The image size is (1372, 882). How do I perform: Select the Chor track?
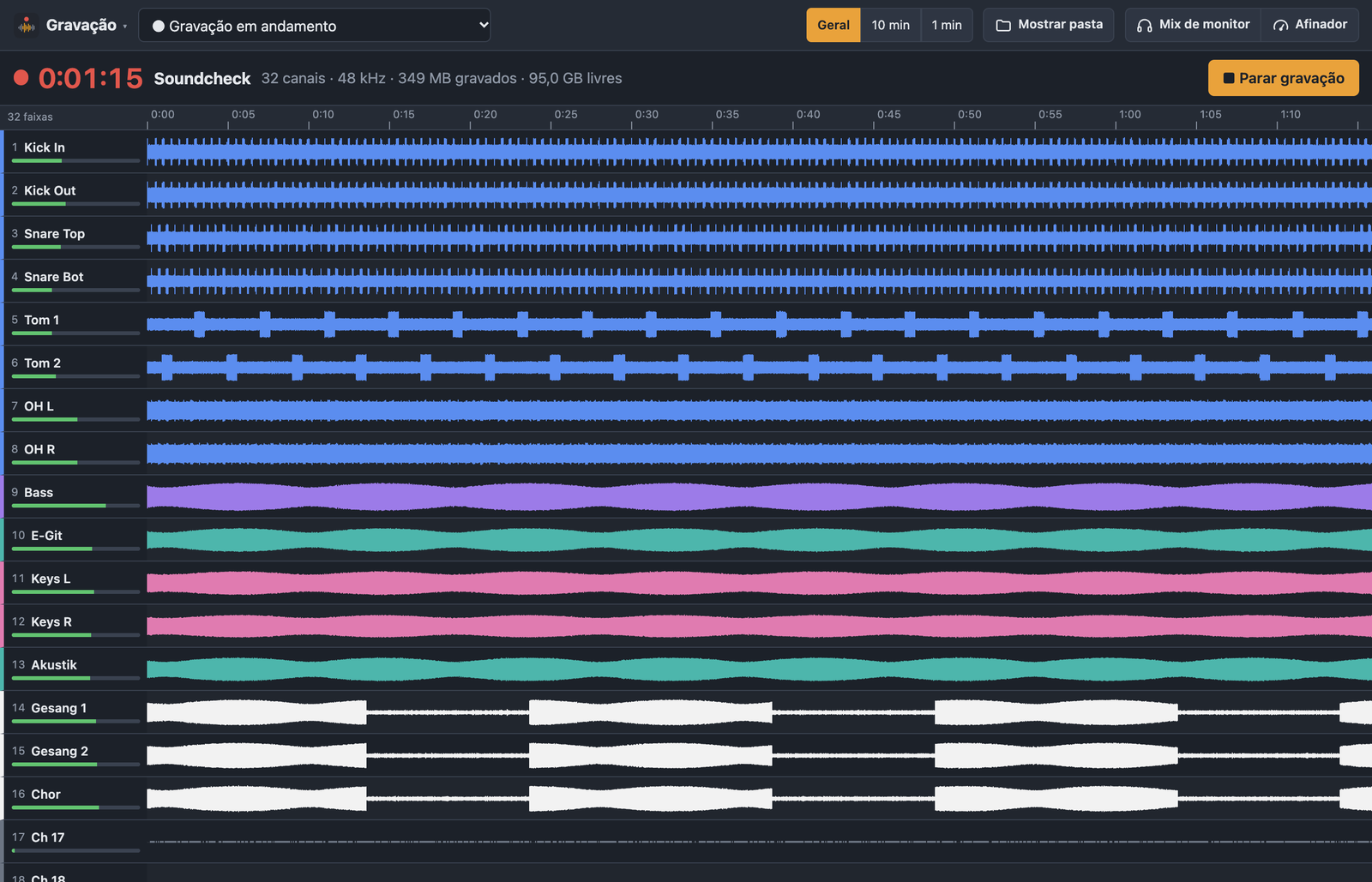(74, 799)
